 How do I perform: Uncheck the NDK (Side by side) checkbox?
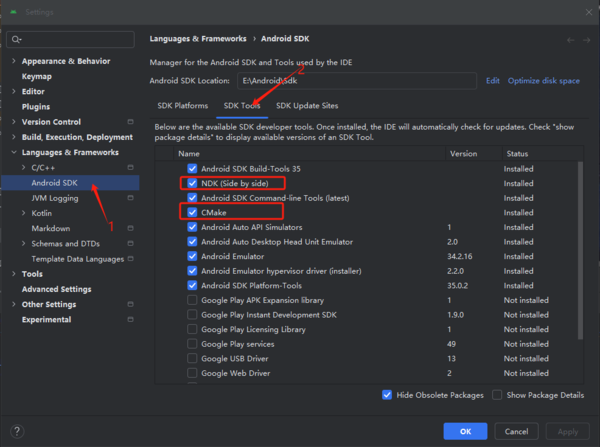(x=192, y=184)
